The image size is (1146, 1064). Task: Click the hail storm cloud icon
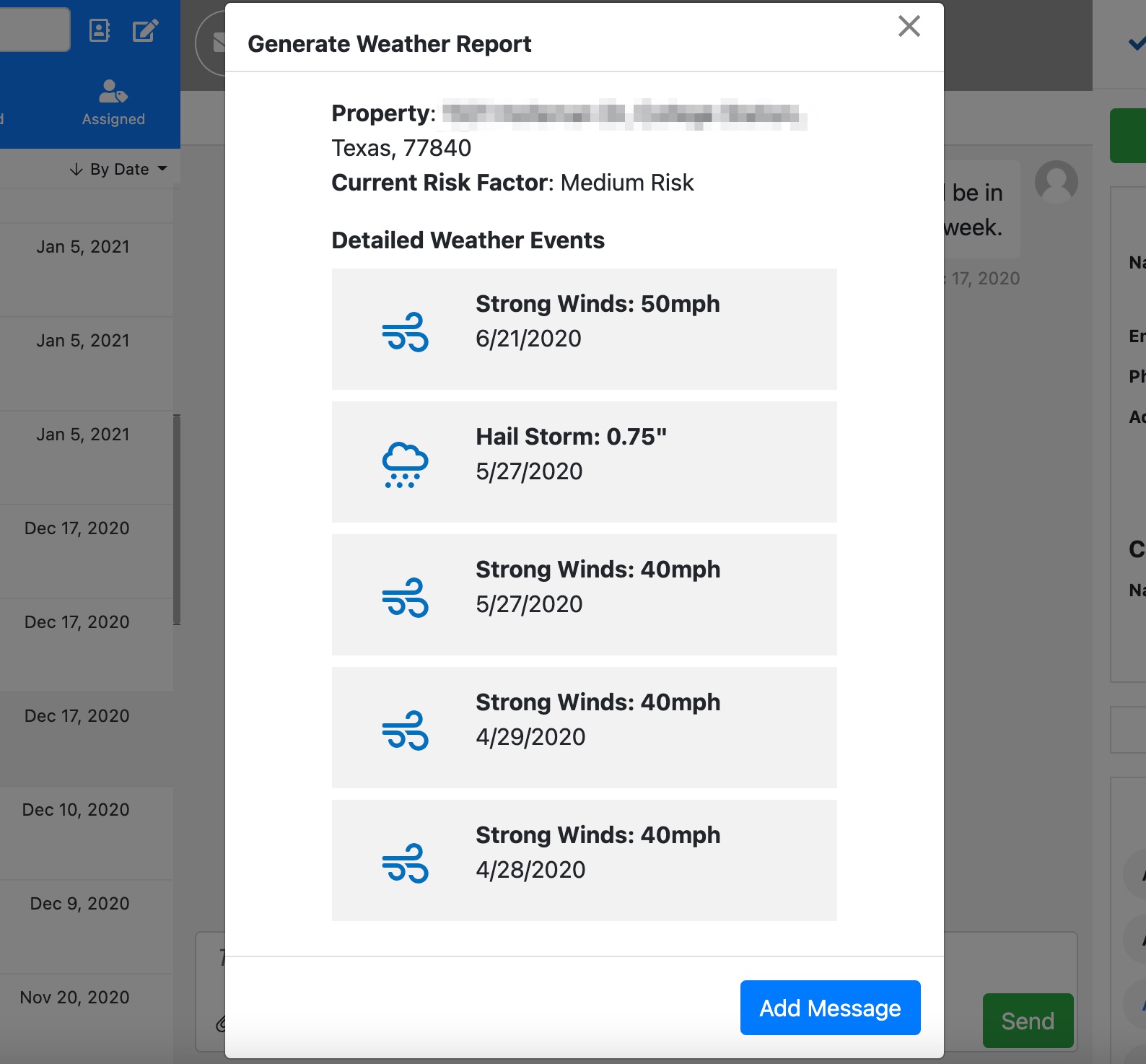pyautogui.click(x=405, y=464)
